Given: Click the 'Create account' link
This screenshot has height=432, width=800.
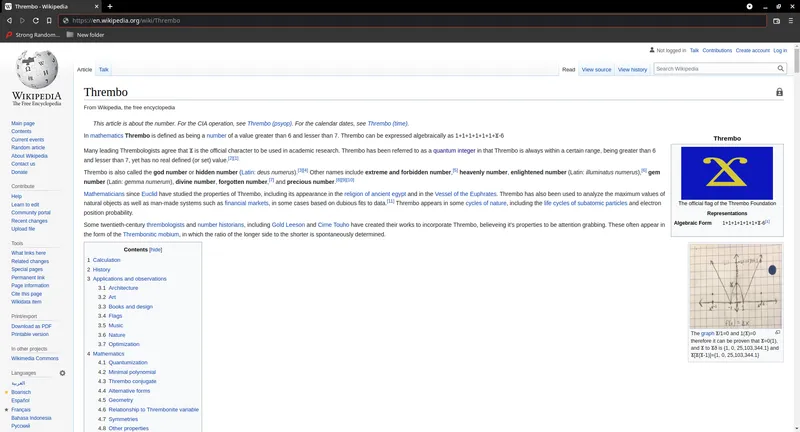Looking at the screenshot, I should pos(752,50).
